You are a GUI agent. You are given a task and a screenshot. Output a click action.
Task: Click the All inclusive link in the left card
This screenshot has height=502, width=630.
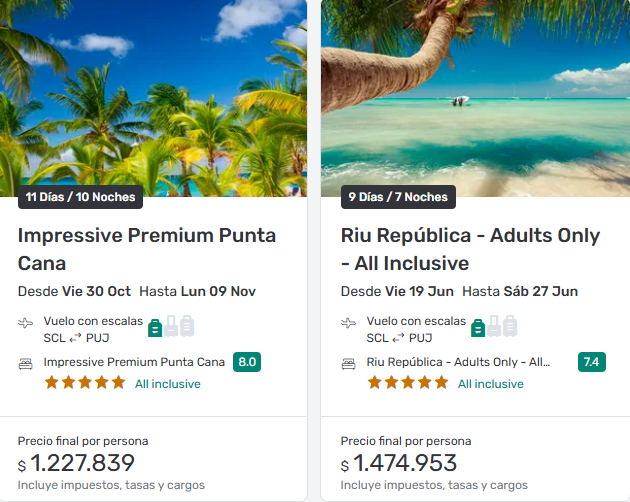[x=168, y=384]
